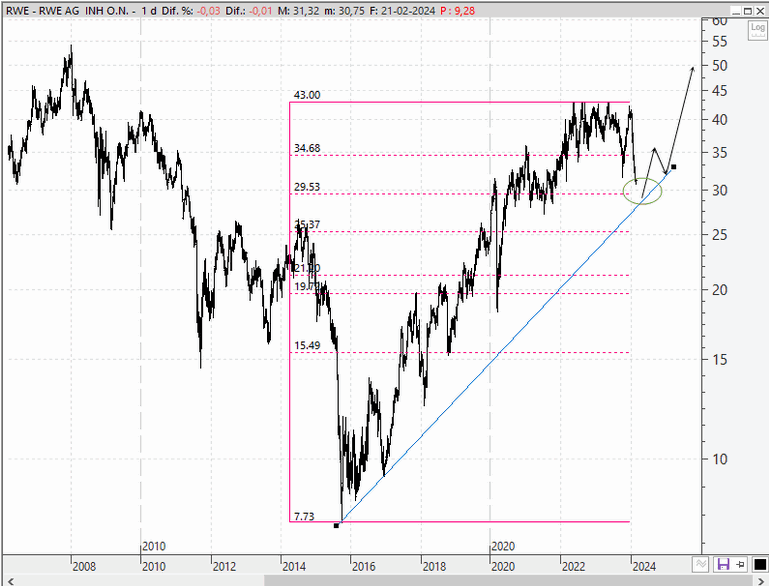Viewport: 769px width, 586px height.
Task: Click the 1 d timeframe label
Action: [x=149, y=11]
